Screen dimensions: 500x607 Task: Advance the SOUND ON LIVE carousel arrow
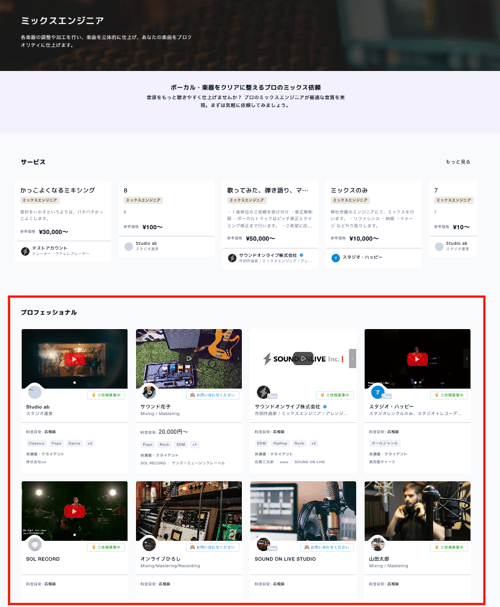(352, 358)
